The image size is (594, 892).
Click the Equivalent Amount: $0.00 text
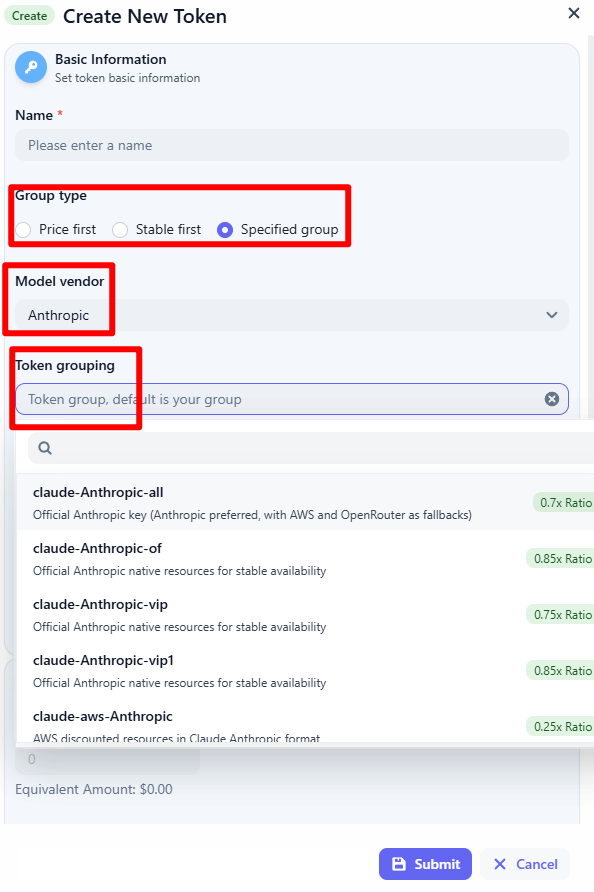point(94,790)
